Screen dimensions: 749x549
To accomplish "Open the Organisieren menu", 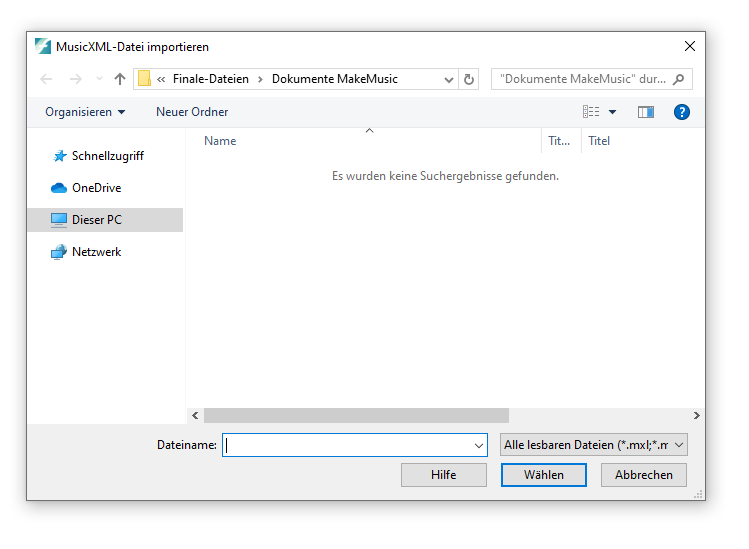I will pos(85,112).
